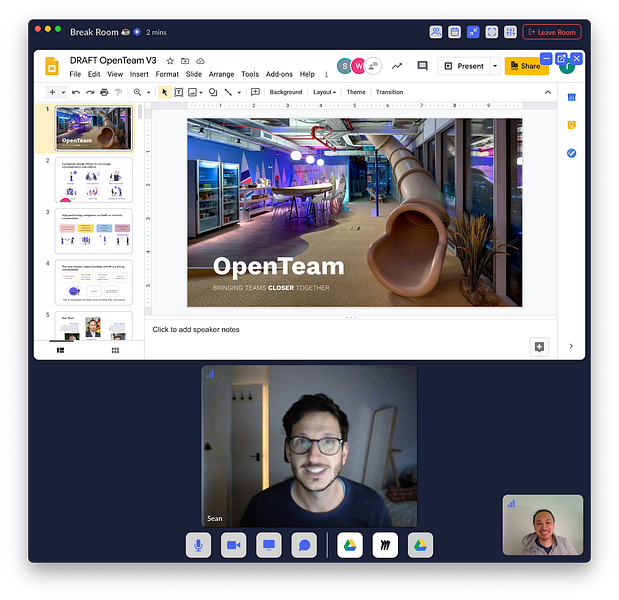
Task: Select slide 1 thumbnail OpenTeam
Action: pyautogui.click(x=94, y=128)
